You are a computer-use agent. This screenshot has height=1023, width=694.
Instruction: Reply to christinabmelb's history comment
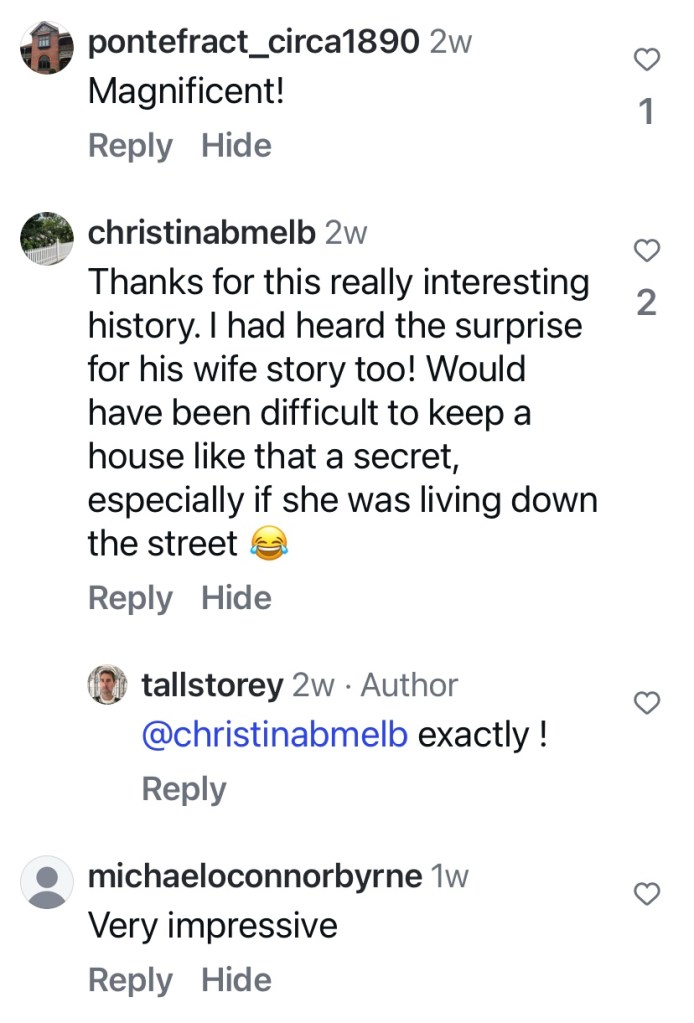(130, 598)
